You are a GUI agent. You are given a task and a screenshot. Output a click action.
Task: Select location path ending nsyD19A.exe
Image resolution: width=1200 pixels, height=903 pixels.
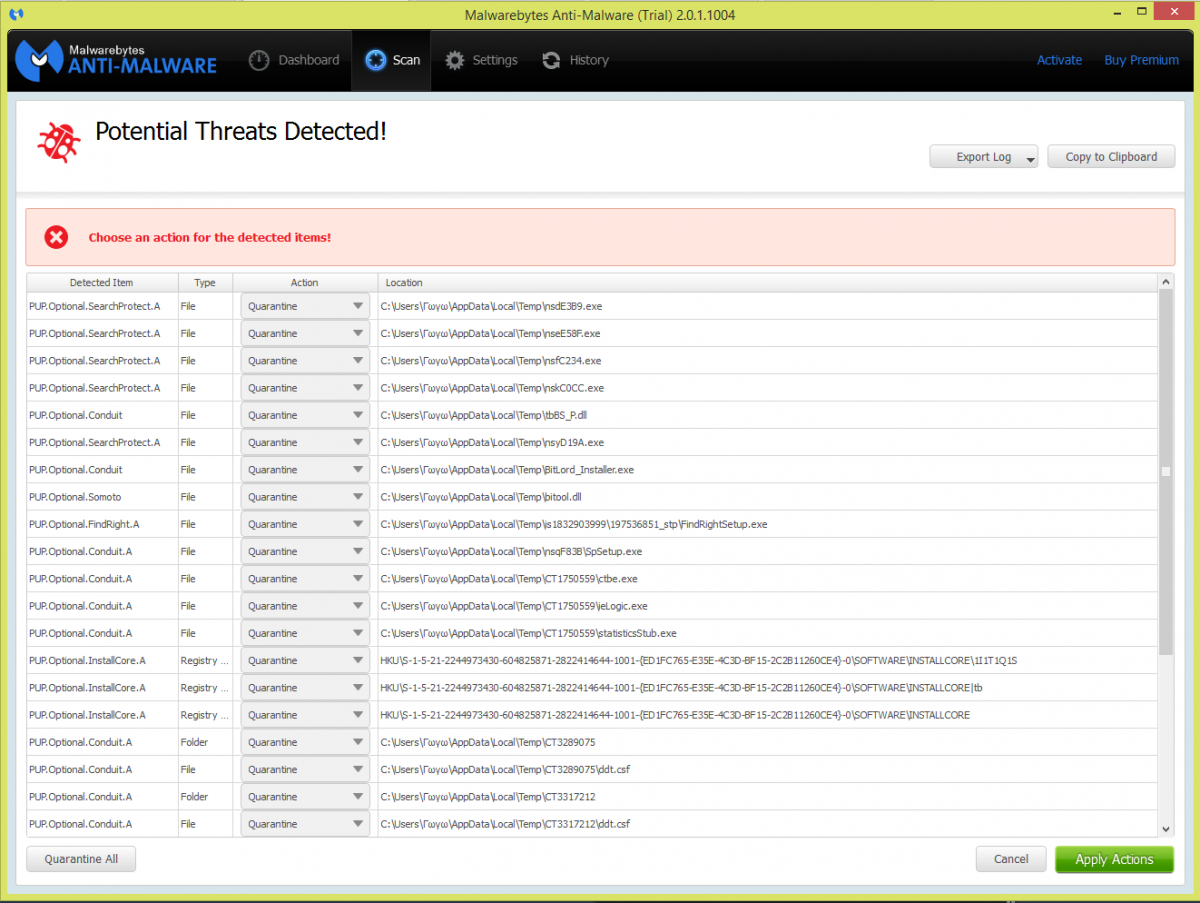492,442
